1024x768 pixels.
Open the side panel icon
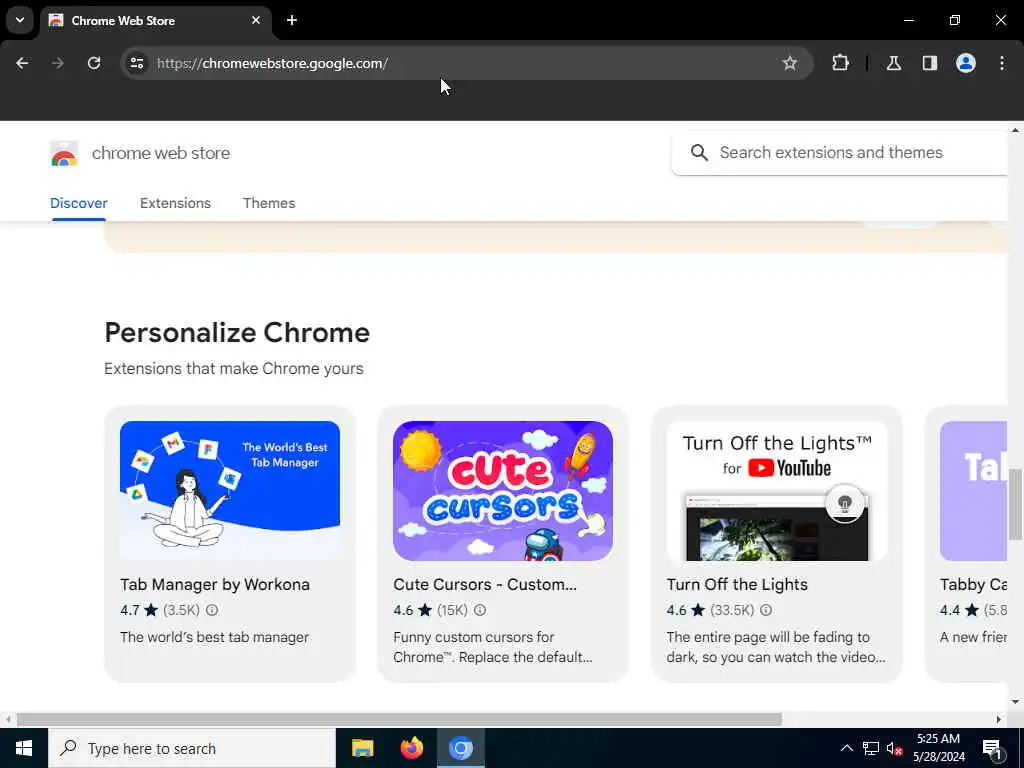(x=929, y=63)
